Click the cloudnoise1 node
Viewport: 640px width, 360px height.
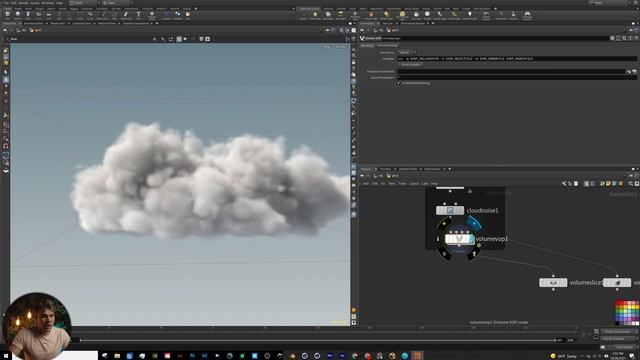[x=450, y=210]
